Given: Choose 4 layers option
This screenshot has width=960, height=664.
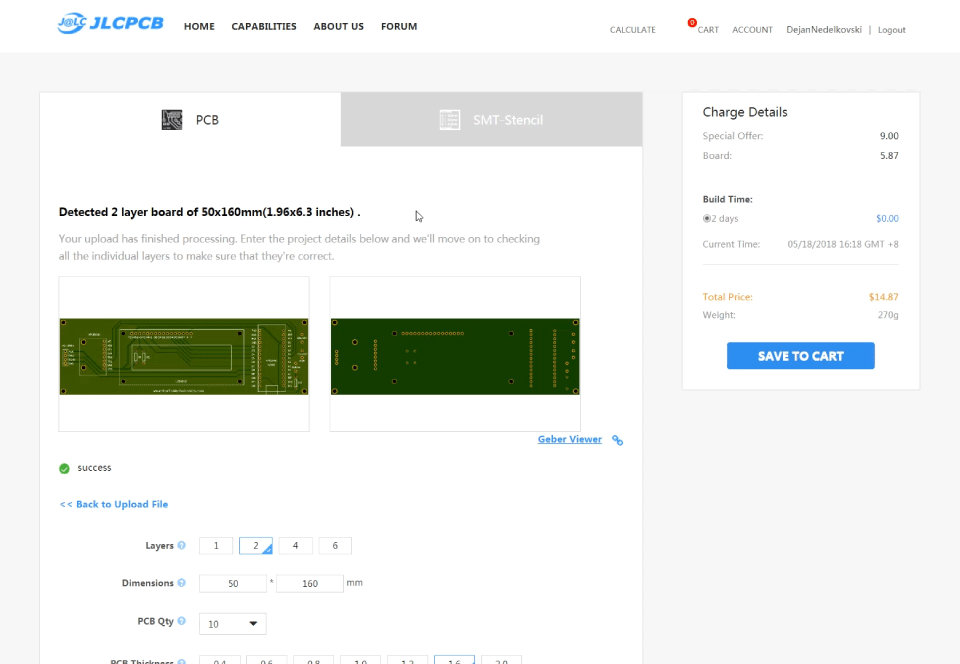Looking at the screenshot, I should (295, 546).
